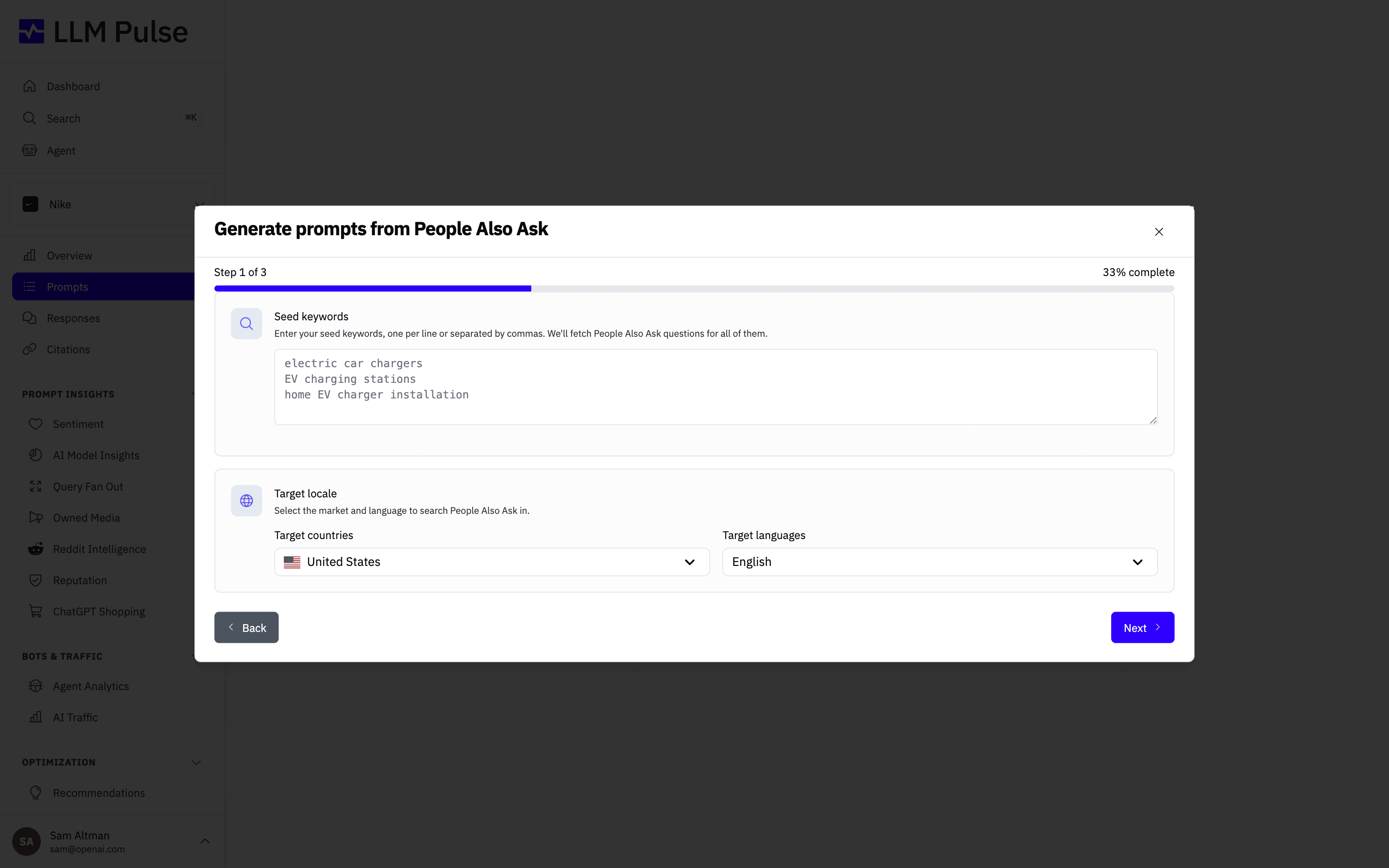Click the Agent robot icon
Viewport: 1389px width, 868px height.
pyautogui.click(x=30, y=151)
